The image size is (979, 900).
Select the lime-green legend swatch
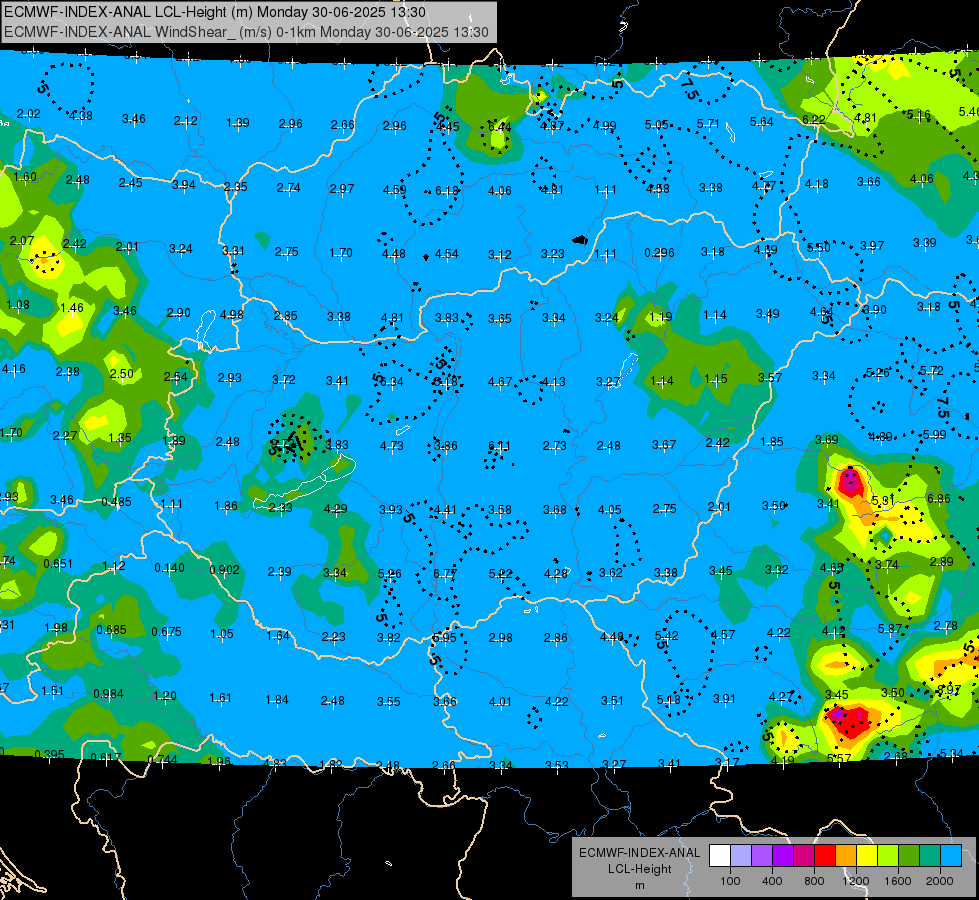[888, 856]
